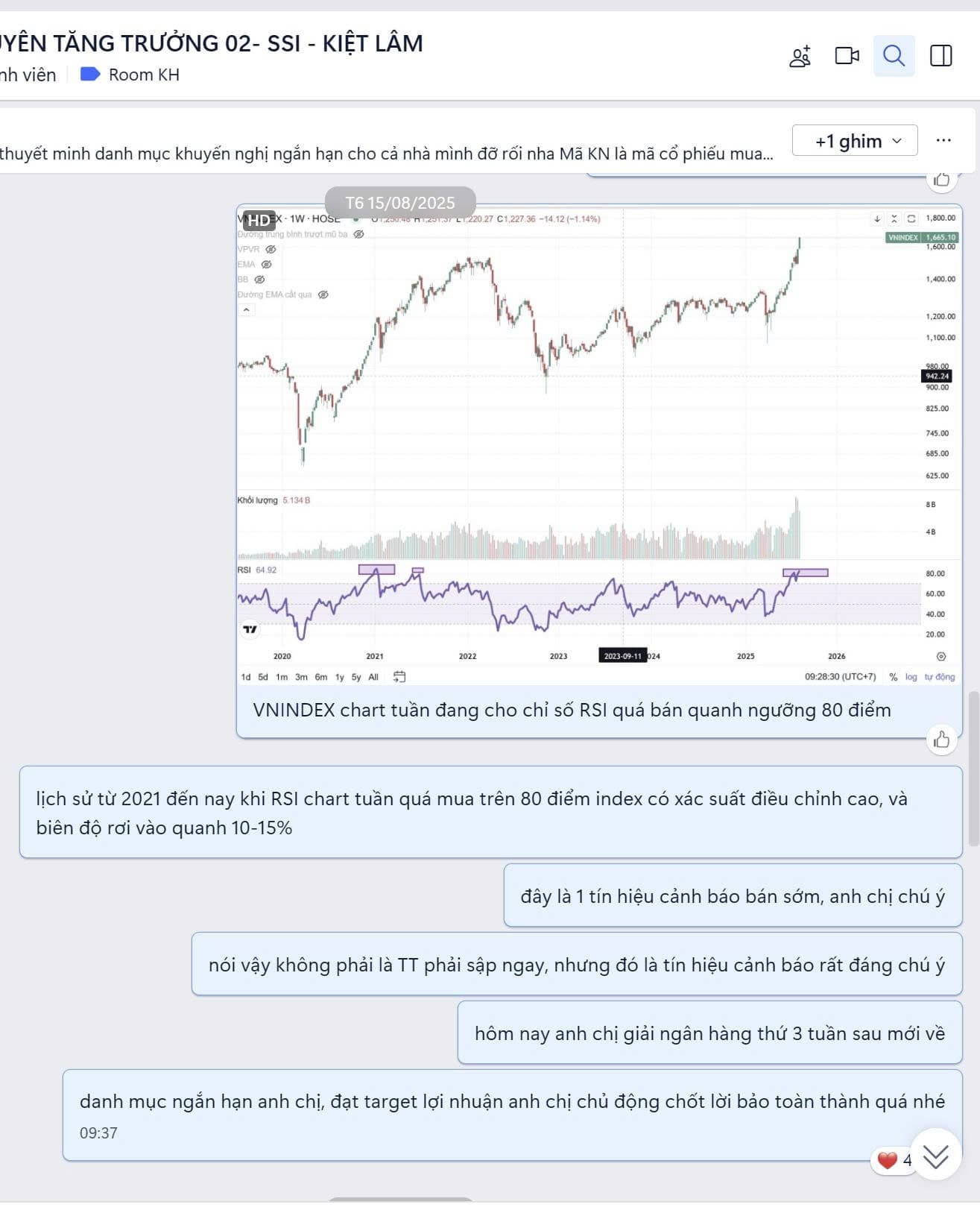Click the thumbs-up above the chart message
Viewport: 980px width, 1216px height.
coord(941,180)
